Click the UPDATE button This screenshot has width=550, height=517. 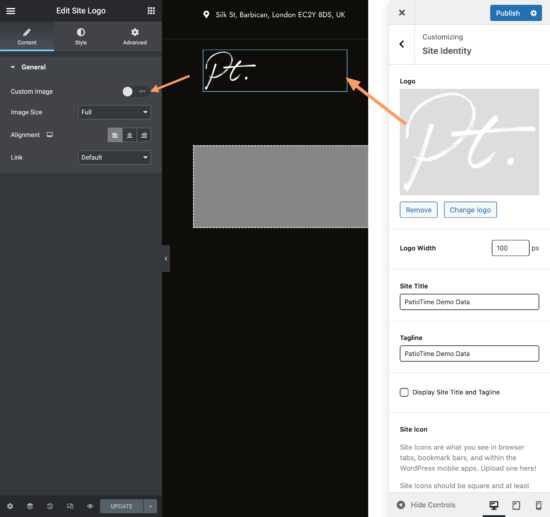pyautogui.click(x=121, y=506)
